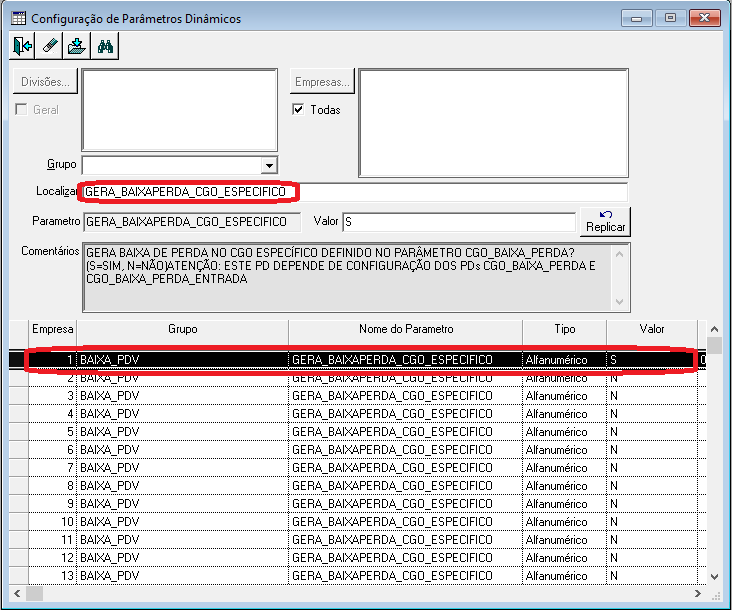
Task: Click grid vertical scrollbar up arrow
Action: click(714, 329)
